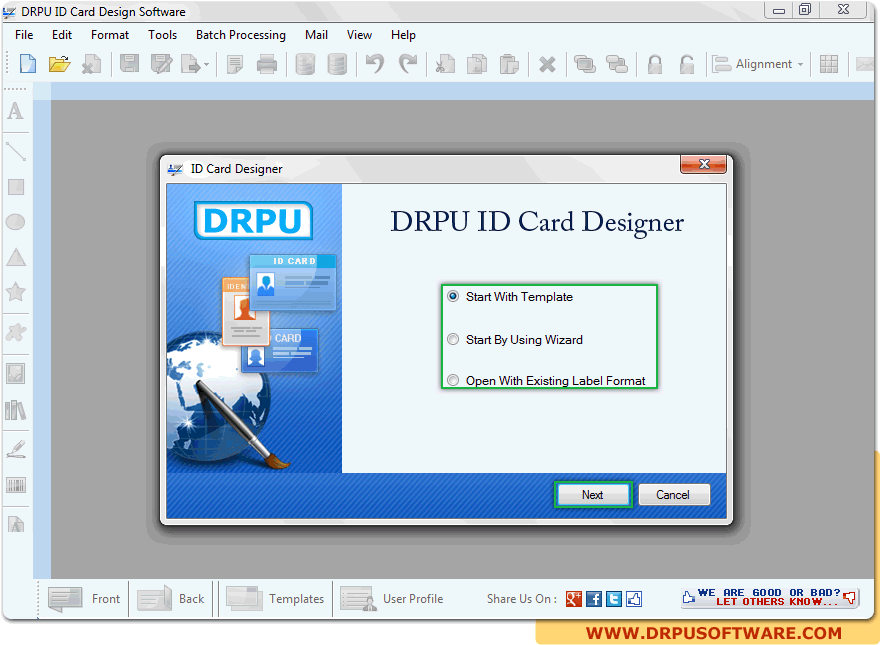Open the View menu
This screenshot has height=645, width=880.
tap(359, 35)
